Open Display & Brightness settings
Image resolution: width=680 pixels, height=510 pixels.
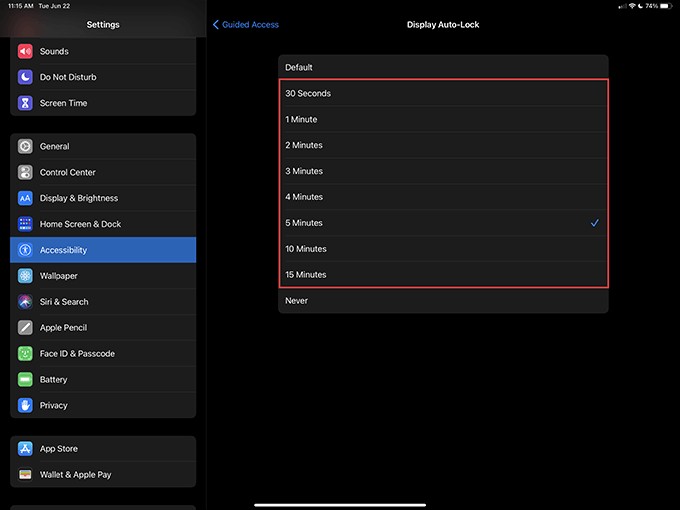pyautogui.click(x=103, y=198)
